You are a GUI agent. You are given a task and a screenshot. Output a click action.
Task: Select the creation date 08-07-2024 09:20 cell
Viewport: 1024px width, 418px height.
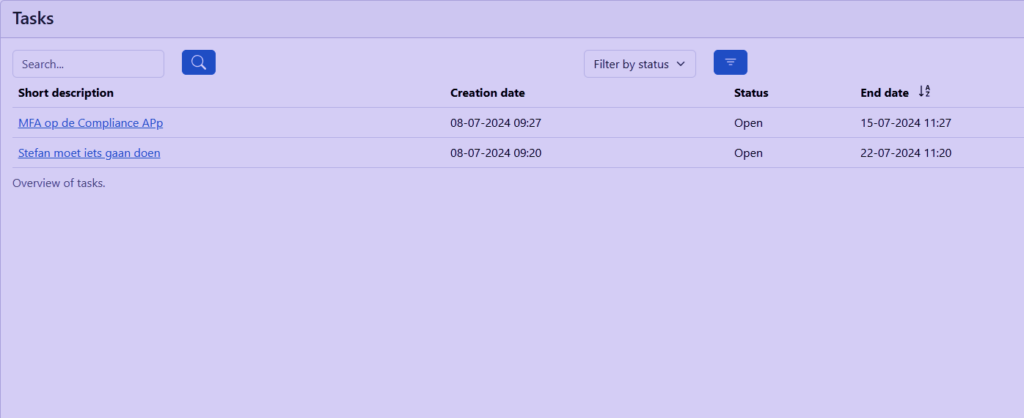[x=496, y=153]
